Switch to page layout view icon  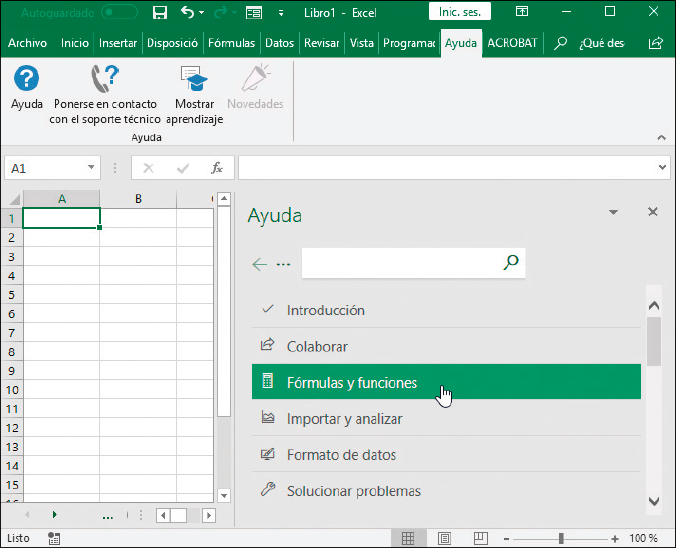point(445,538)
